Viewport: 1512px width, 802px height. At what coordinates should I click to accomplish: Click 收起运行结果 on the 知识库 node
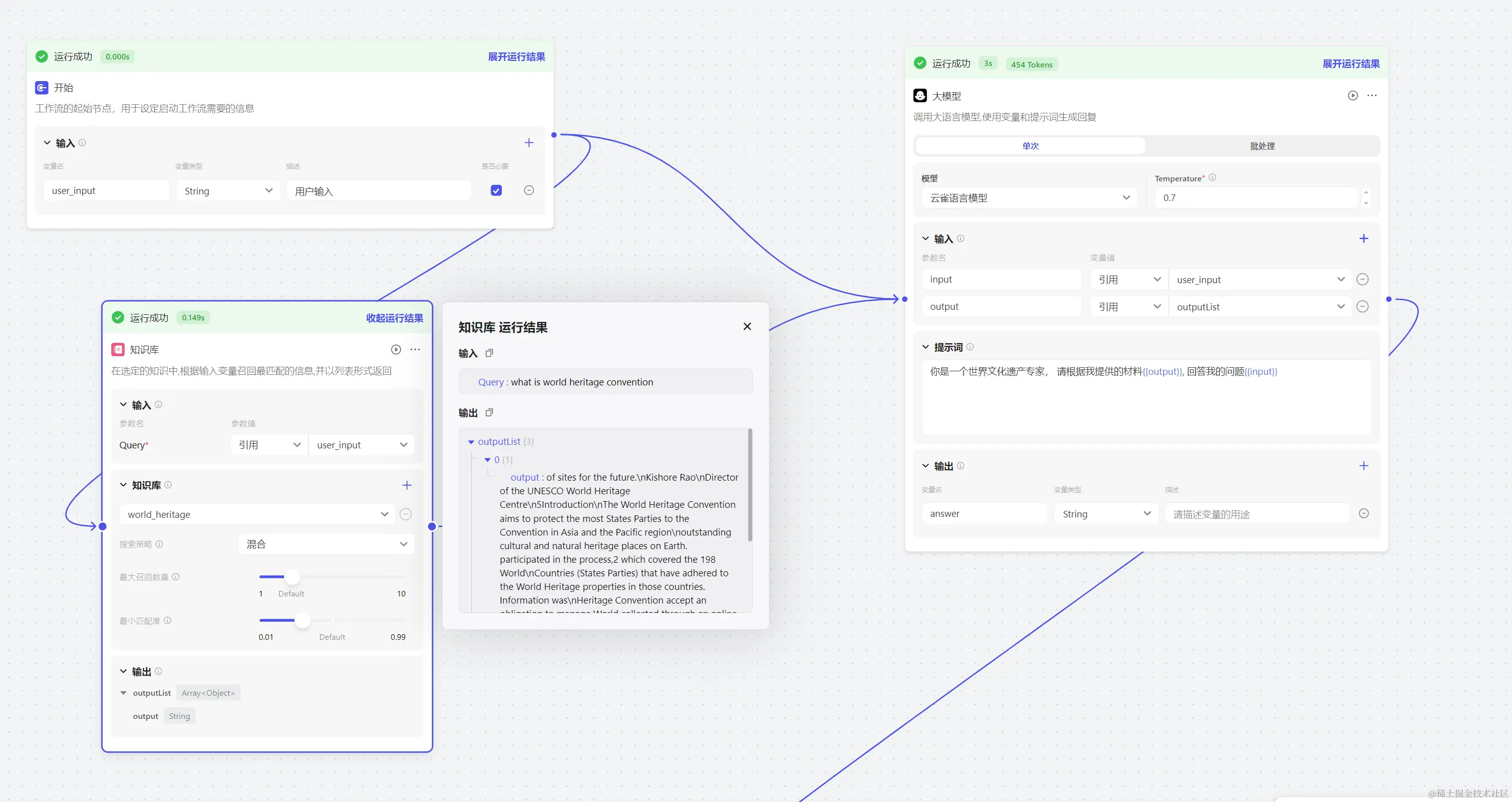tap(395, 318)
